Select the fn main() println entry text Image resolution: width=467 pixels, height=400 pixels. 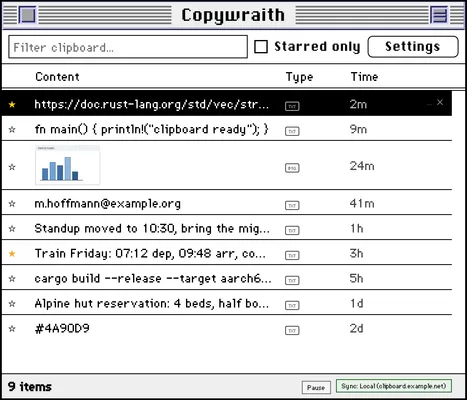click(x=152, y=129)
